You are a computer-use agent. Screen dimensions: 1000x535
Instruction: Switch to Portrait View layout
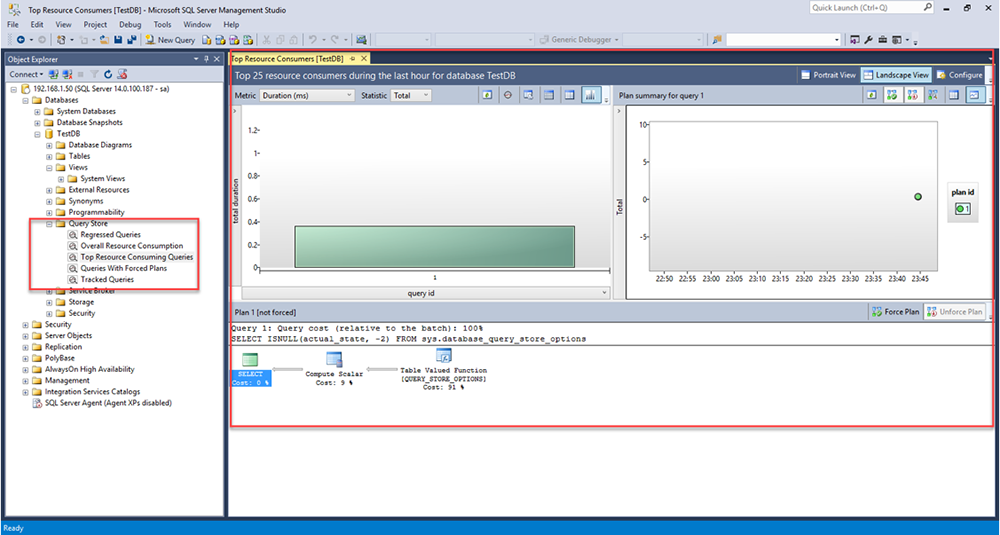coord(828,75)
